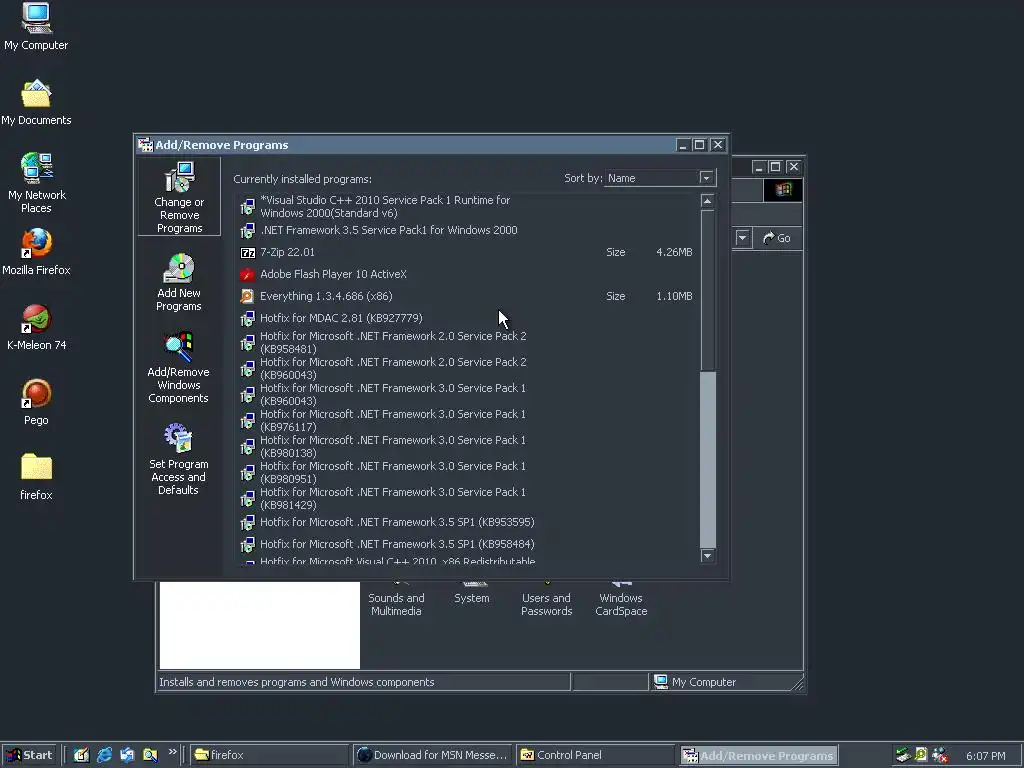
Task: Select .NET 3.5 SP1 hotfix KB958484 entry
Action: tap(467, 544)
